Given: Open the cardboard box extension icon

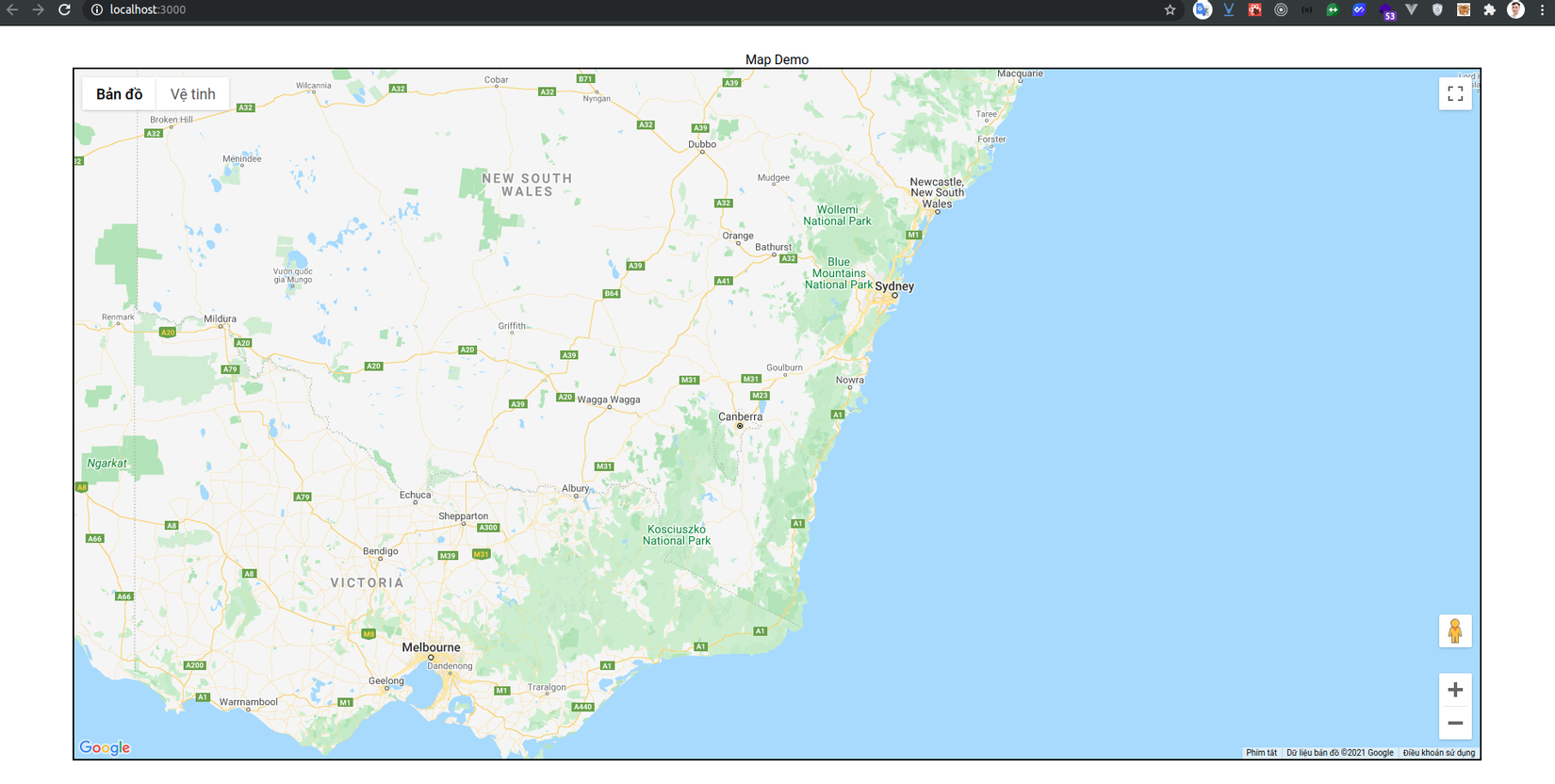Looking at the screenshot, I should pos(1464,9).
